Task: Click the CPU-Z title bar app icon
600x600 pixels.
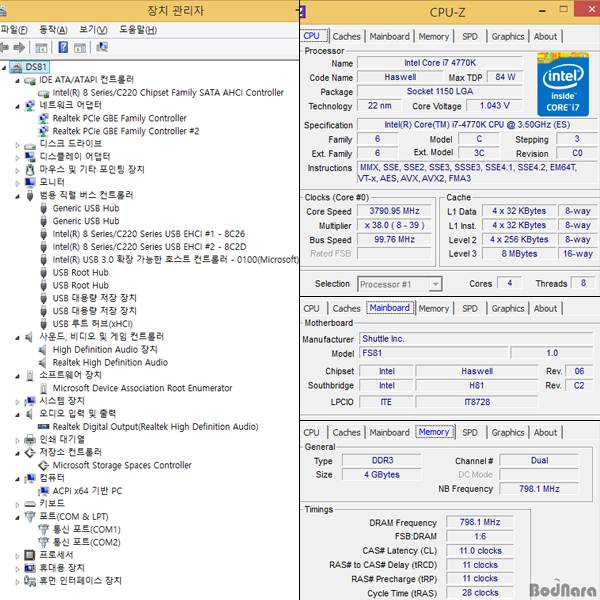Action: [302, 11]
